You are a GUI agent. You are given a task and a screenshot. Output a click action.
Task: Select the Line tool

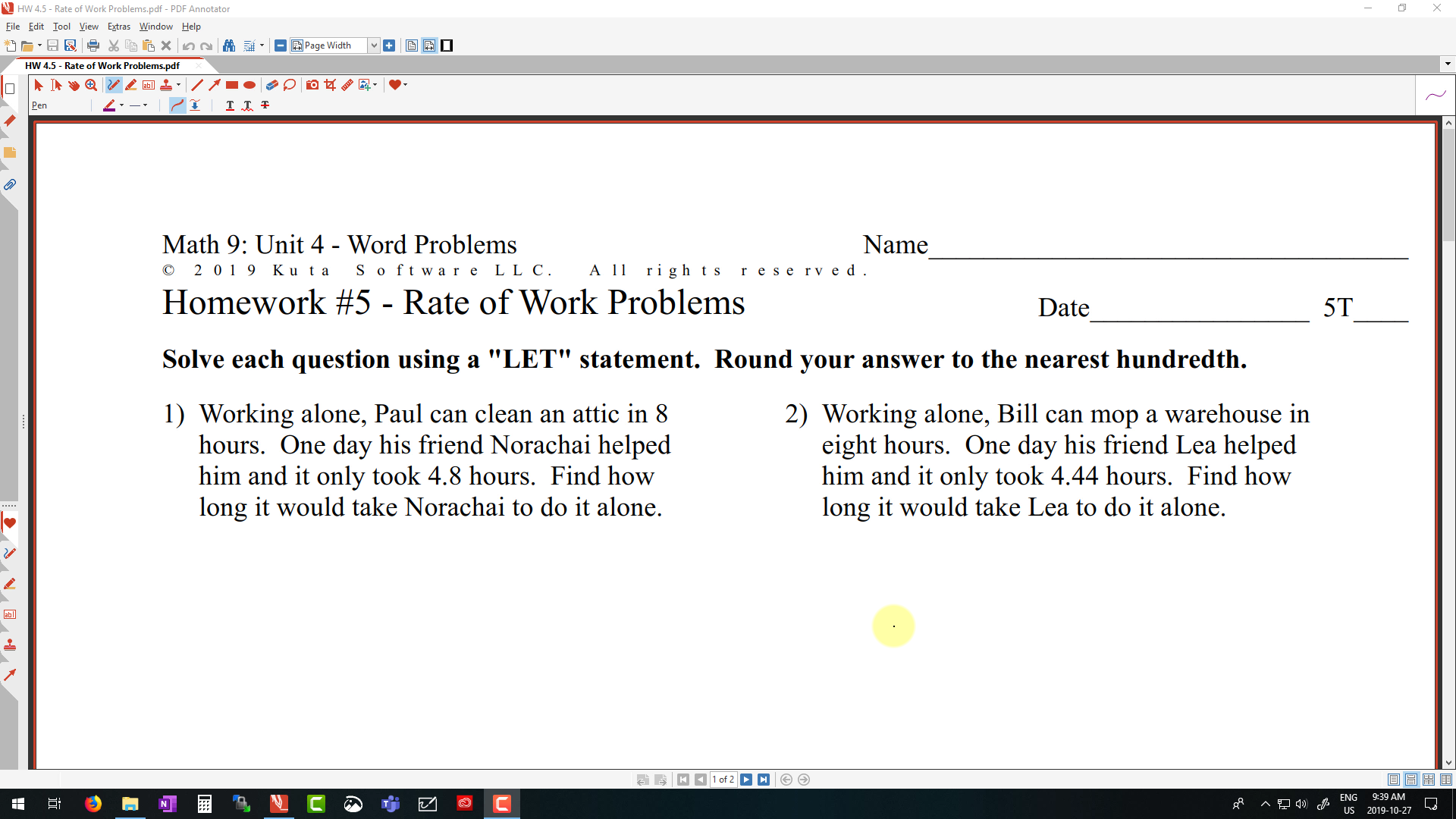click(x=197, y=85)
